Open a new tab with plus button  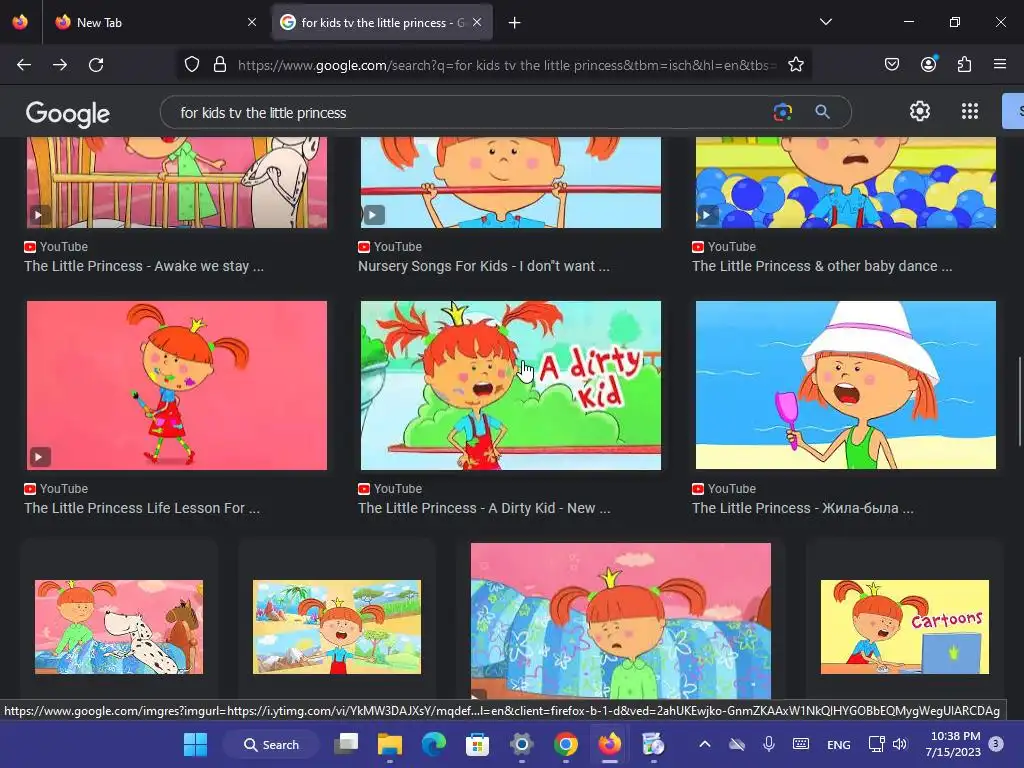pyautogui.click(x=515, y=23)
